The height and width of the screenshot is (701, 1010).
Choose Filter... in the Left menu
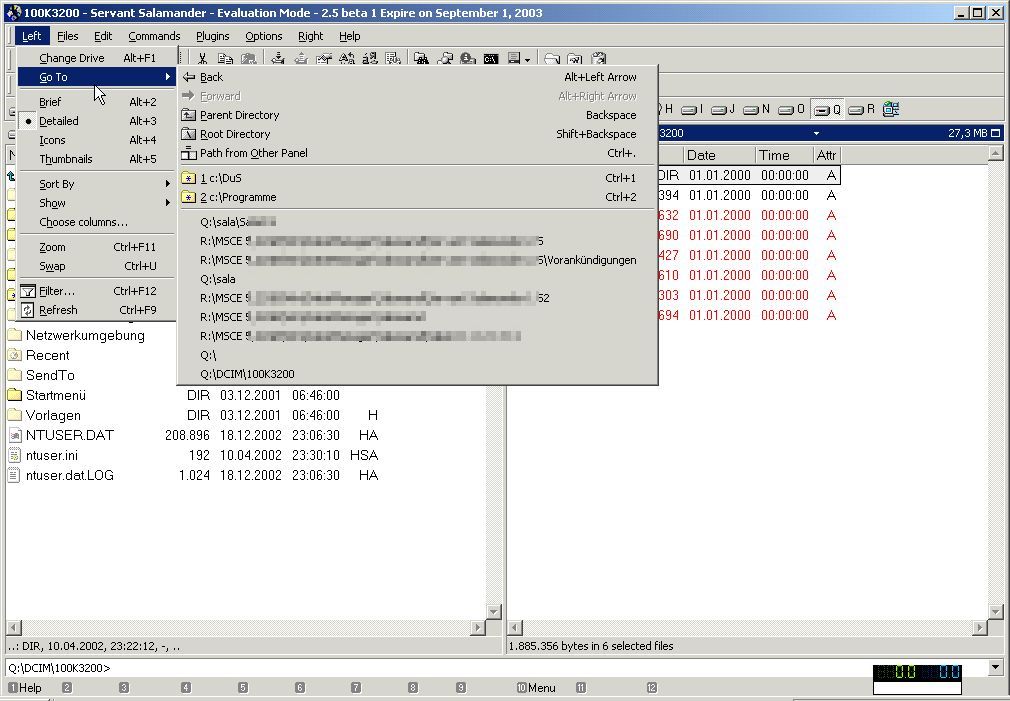pos(96,291)
